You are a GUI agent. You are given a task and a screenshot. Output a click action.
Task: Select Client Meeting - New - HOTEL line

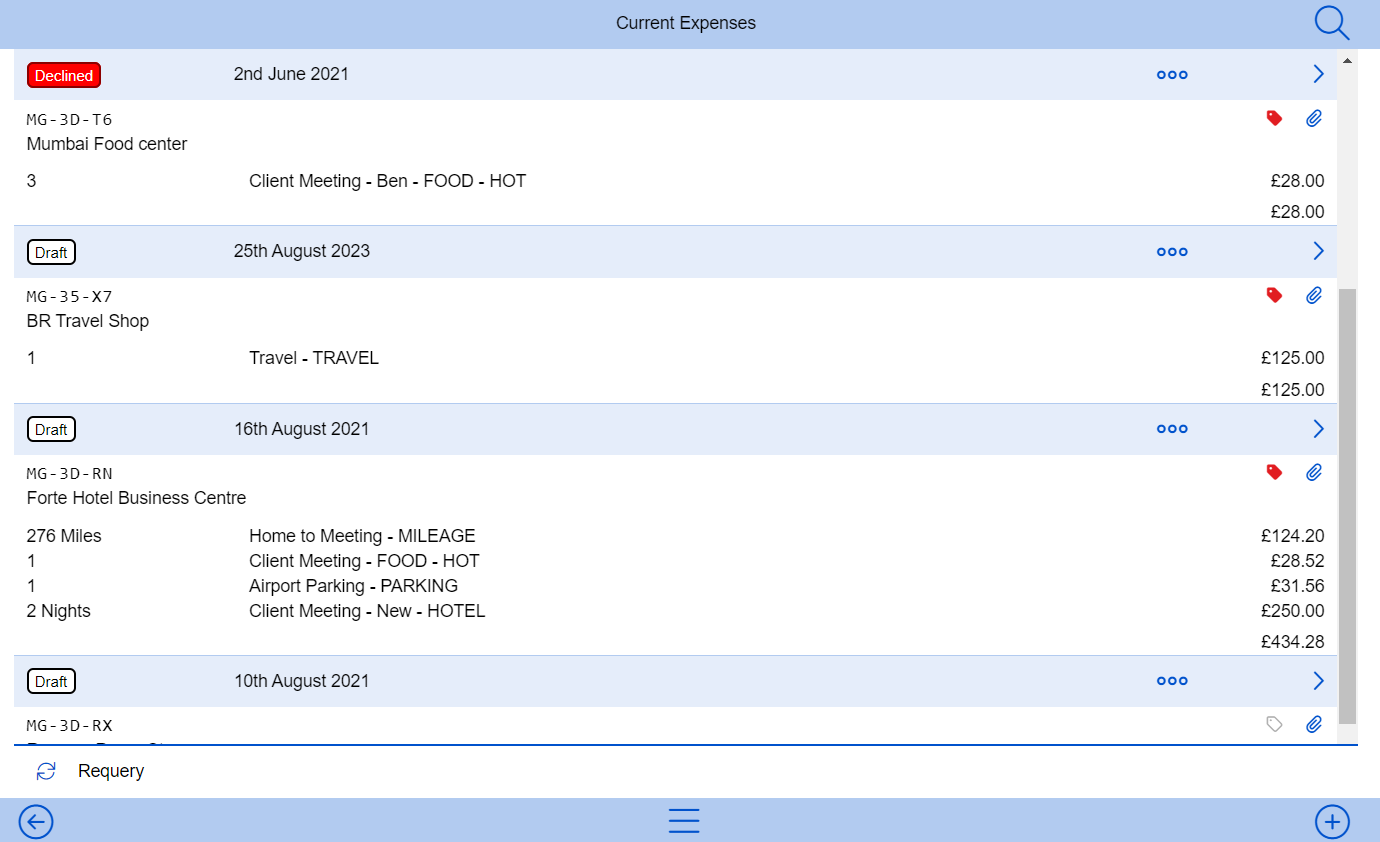367,611
